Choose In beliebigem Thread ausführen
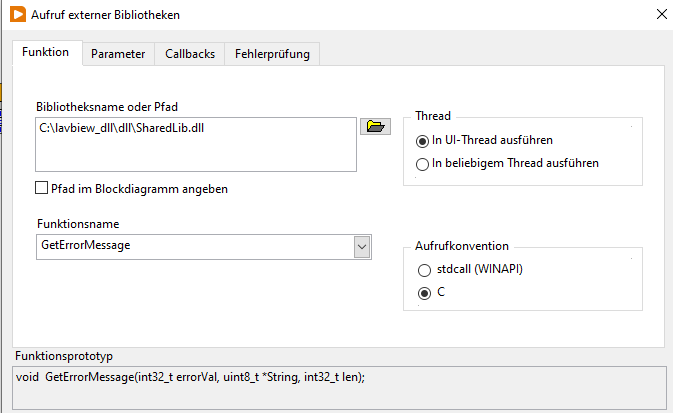673x413 pixels. click(x=422, y=162)
